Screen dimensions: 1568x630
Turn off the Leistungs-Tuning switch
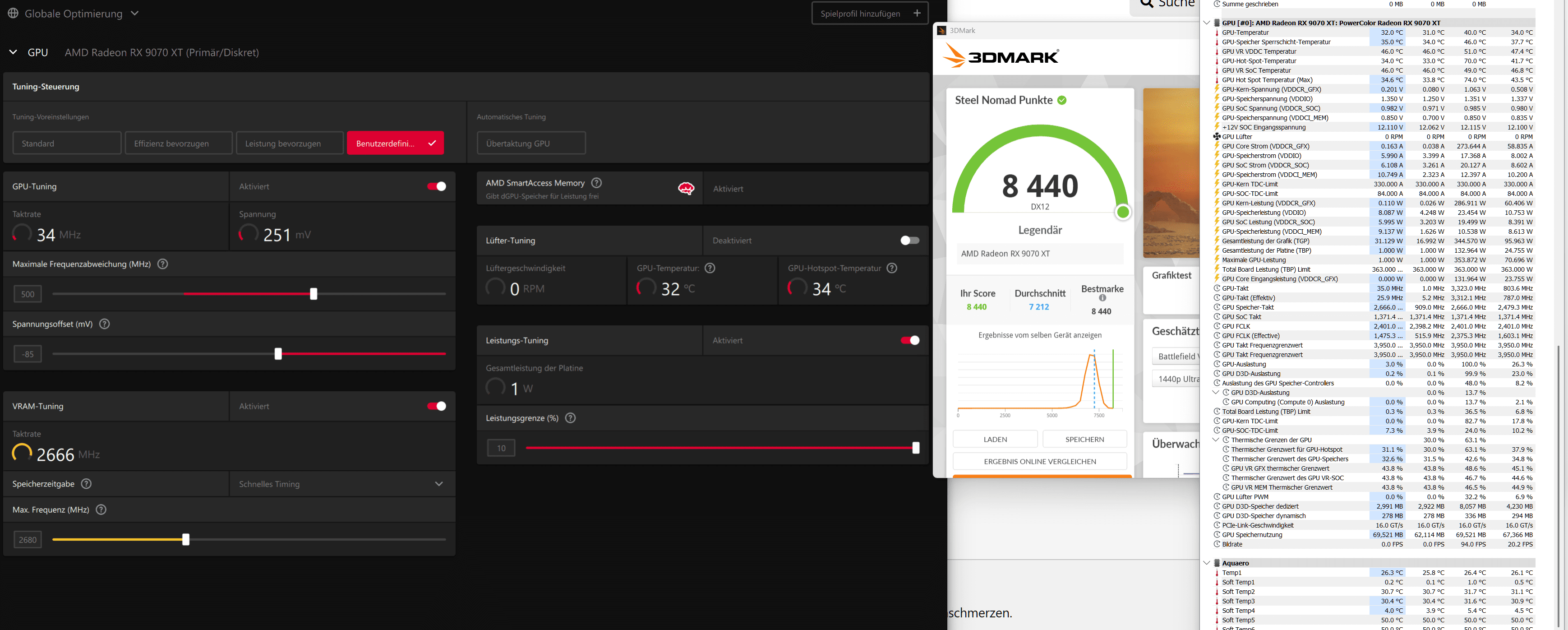tap(909, 340)
